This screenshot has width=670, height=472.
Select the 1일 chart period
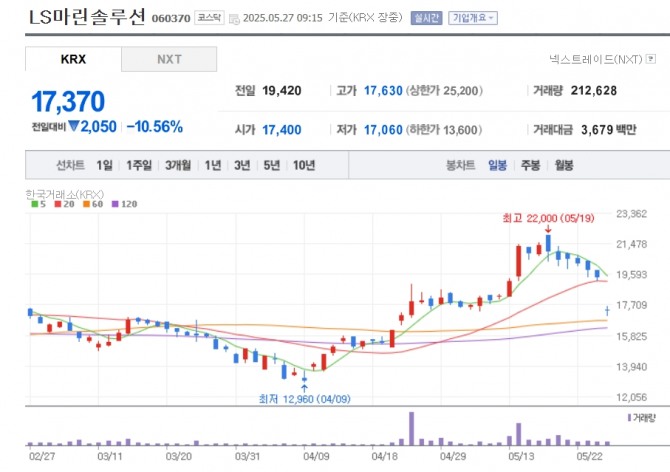tap(105, 165)
